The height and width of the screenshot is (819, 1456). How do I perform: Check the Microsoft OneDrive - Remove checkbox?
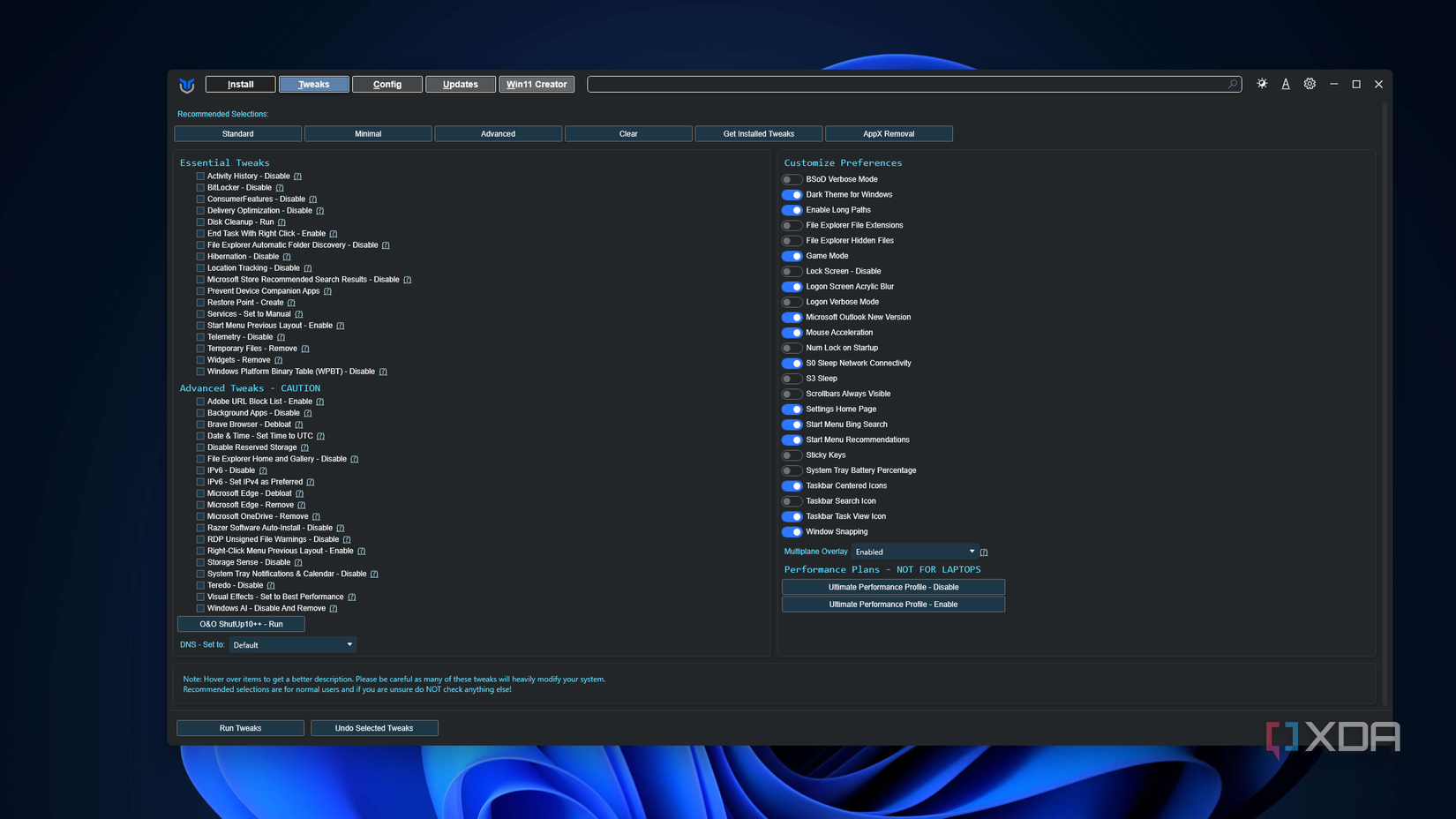[200, 516]
